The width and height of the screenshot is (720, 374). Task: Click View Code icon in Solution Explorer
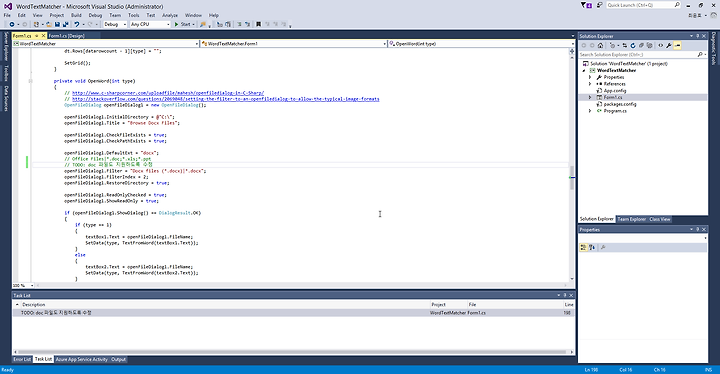pyautogui.click(x=660, y=45)
